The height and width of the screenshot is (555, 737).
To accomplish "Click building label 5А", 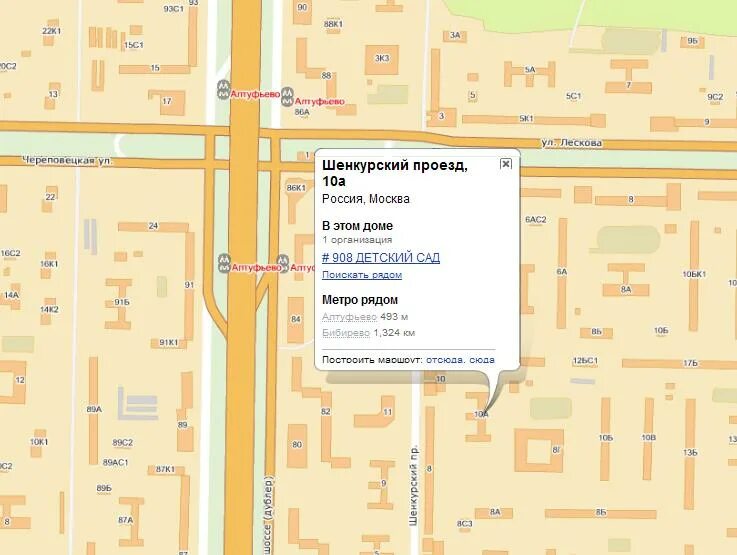I will click(530, 70).
